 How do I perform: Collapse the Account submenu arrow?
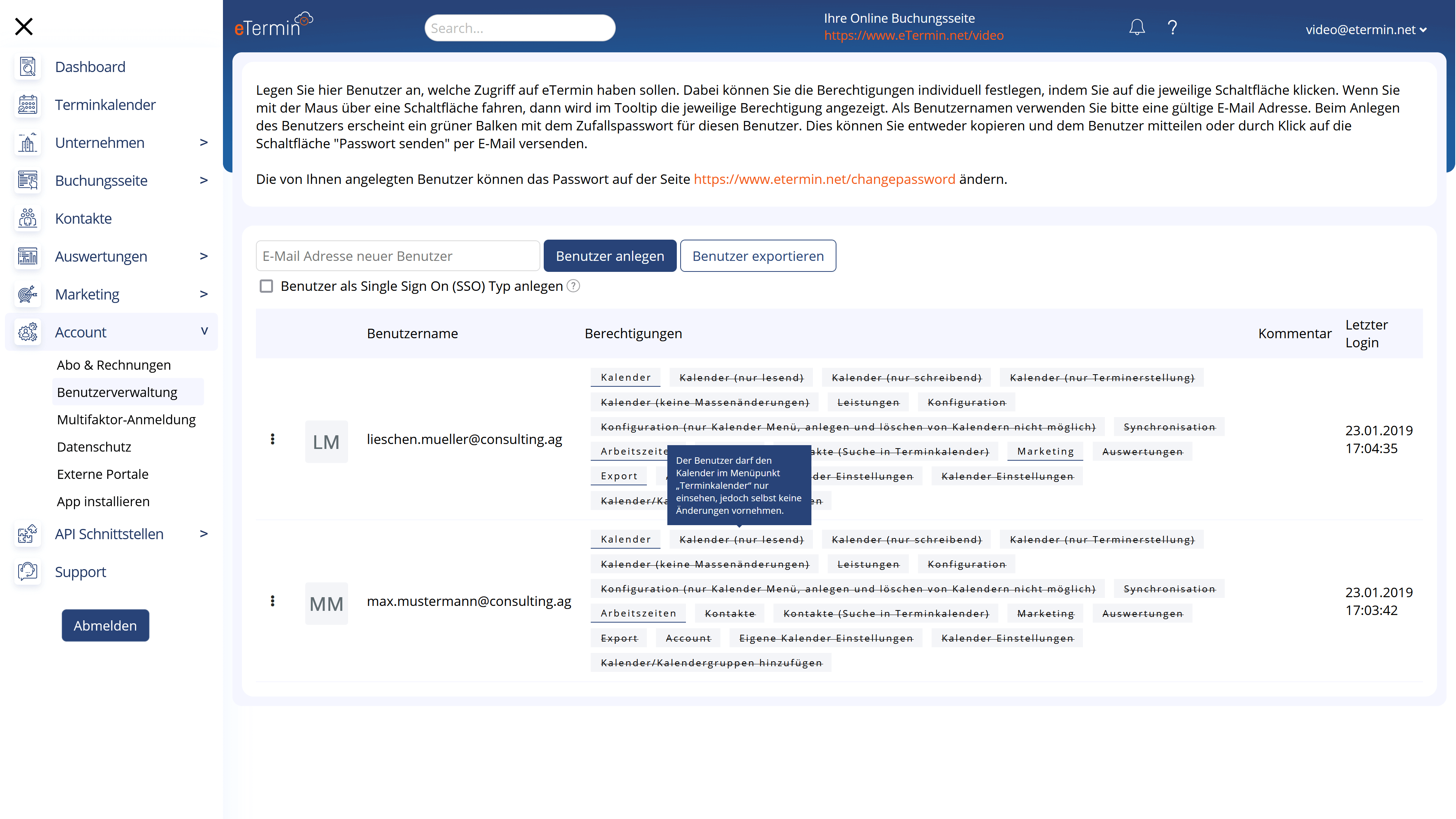click(x=204, y=331)
